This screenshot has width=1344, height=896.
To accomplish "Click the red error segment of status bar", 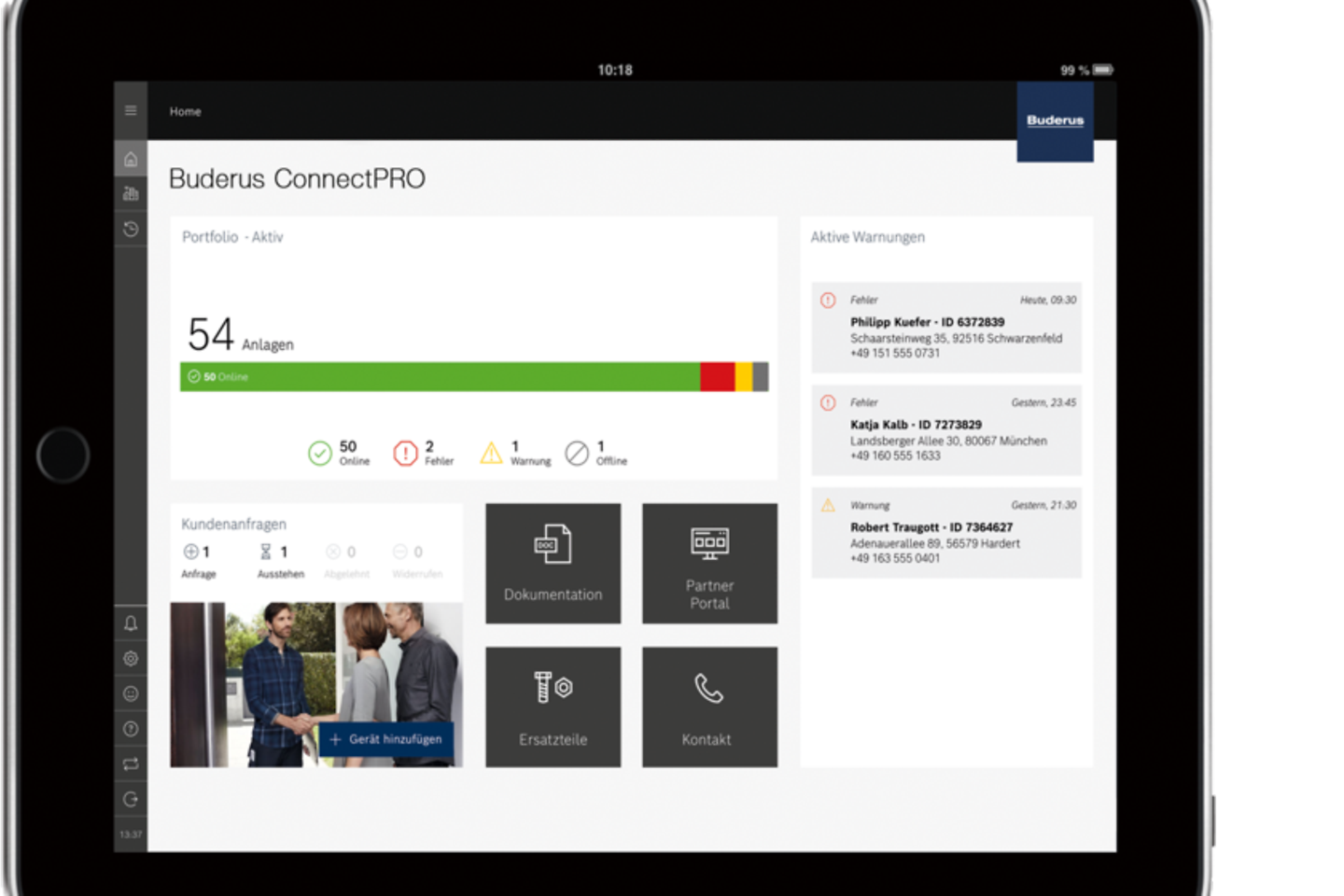I will (x=718, y=377).
